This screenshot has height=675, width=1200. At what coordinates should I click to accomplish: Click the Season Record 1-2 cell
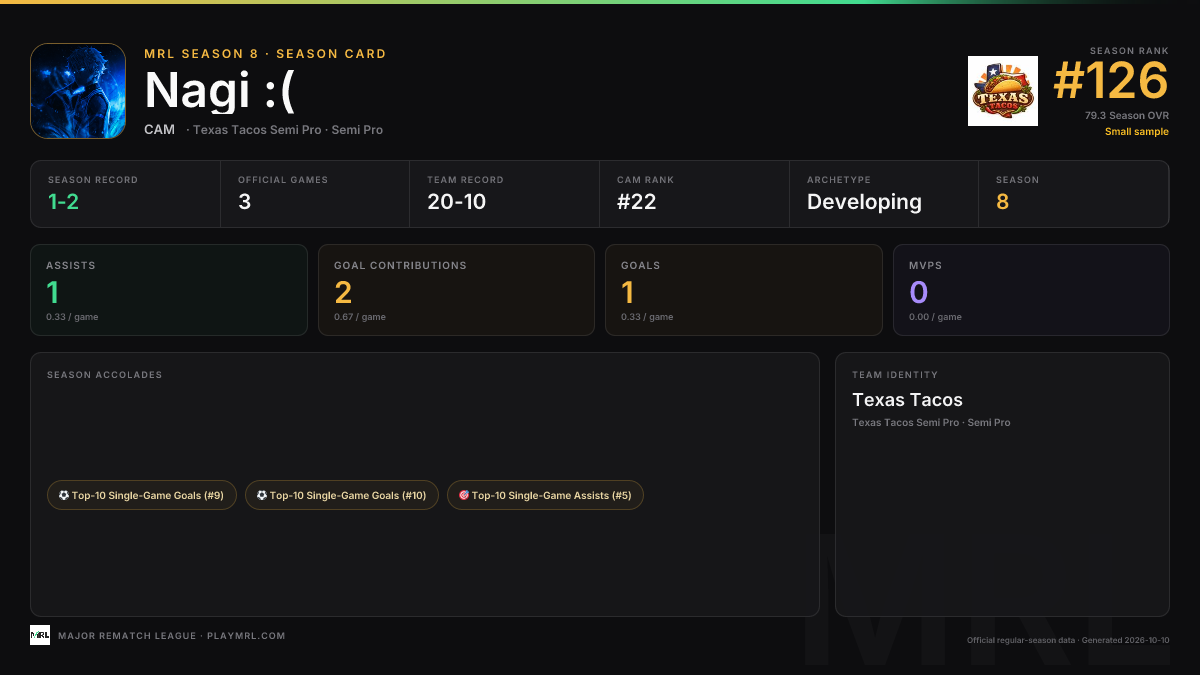tap(125, 194)
